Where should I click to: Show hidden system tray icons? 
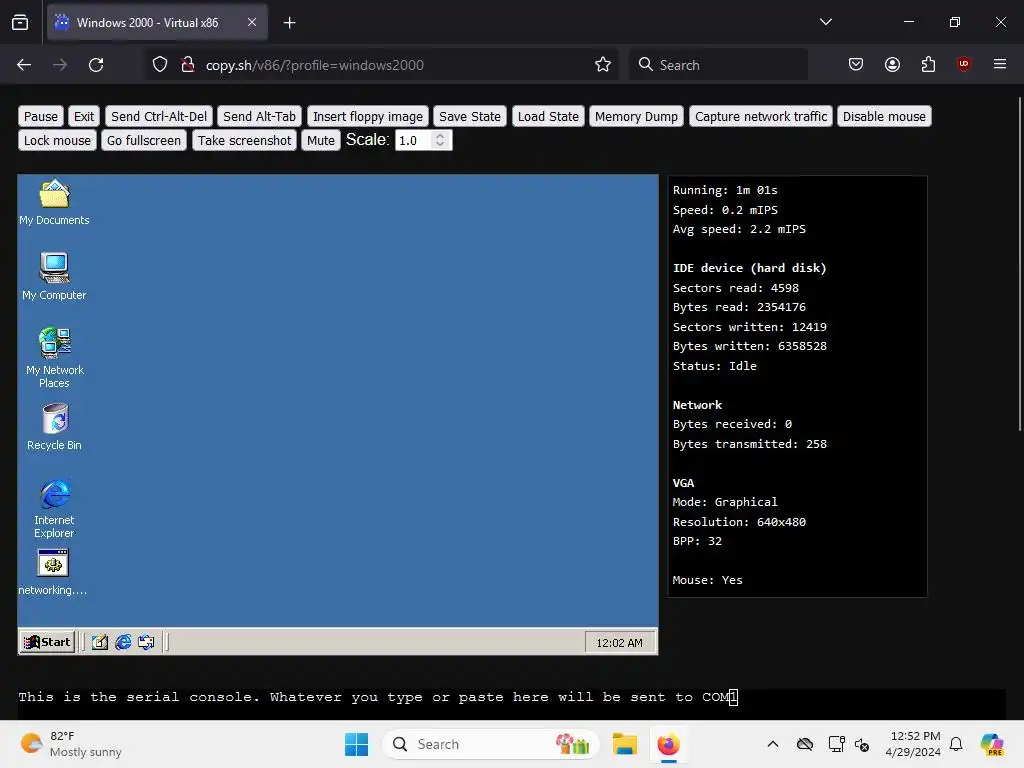coord(773,744)
